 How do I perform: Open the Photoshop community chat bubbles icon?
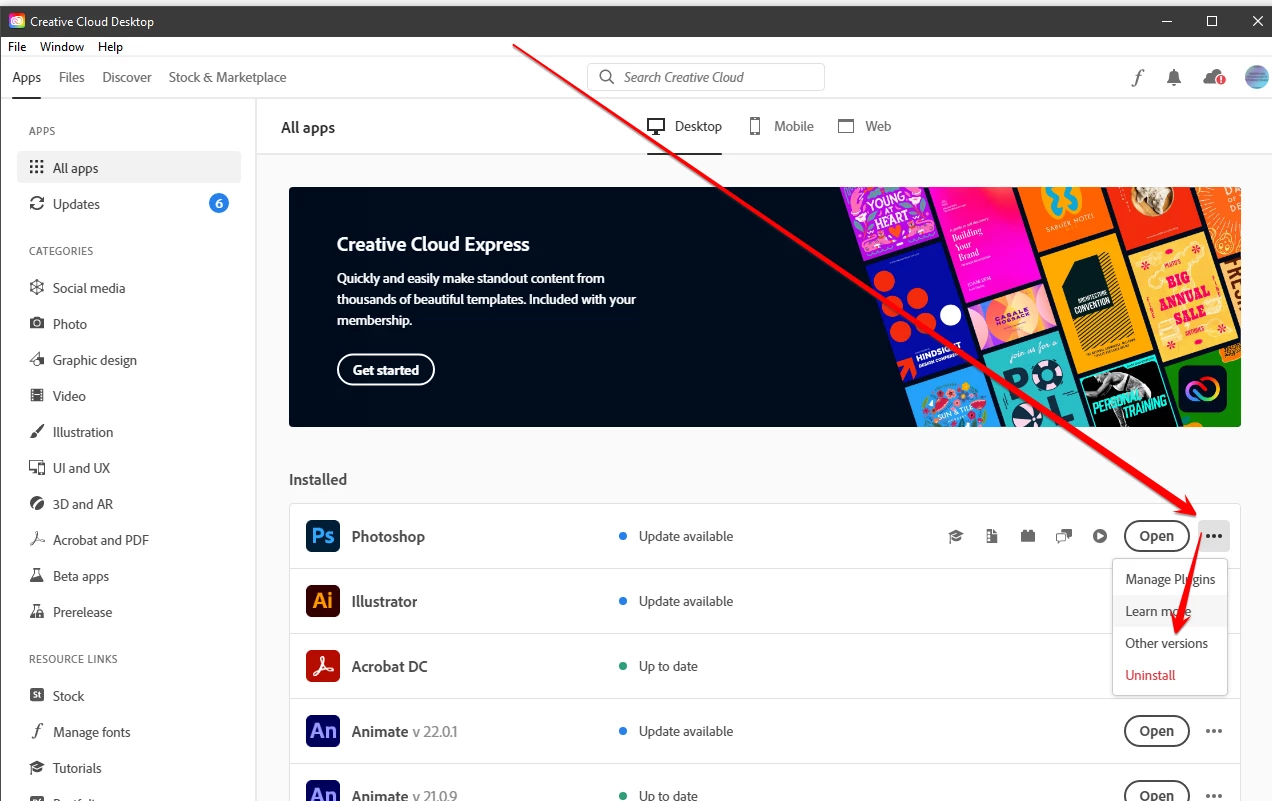point(1063,537)
